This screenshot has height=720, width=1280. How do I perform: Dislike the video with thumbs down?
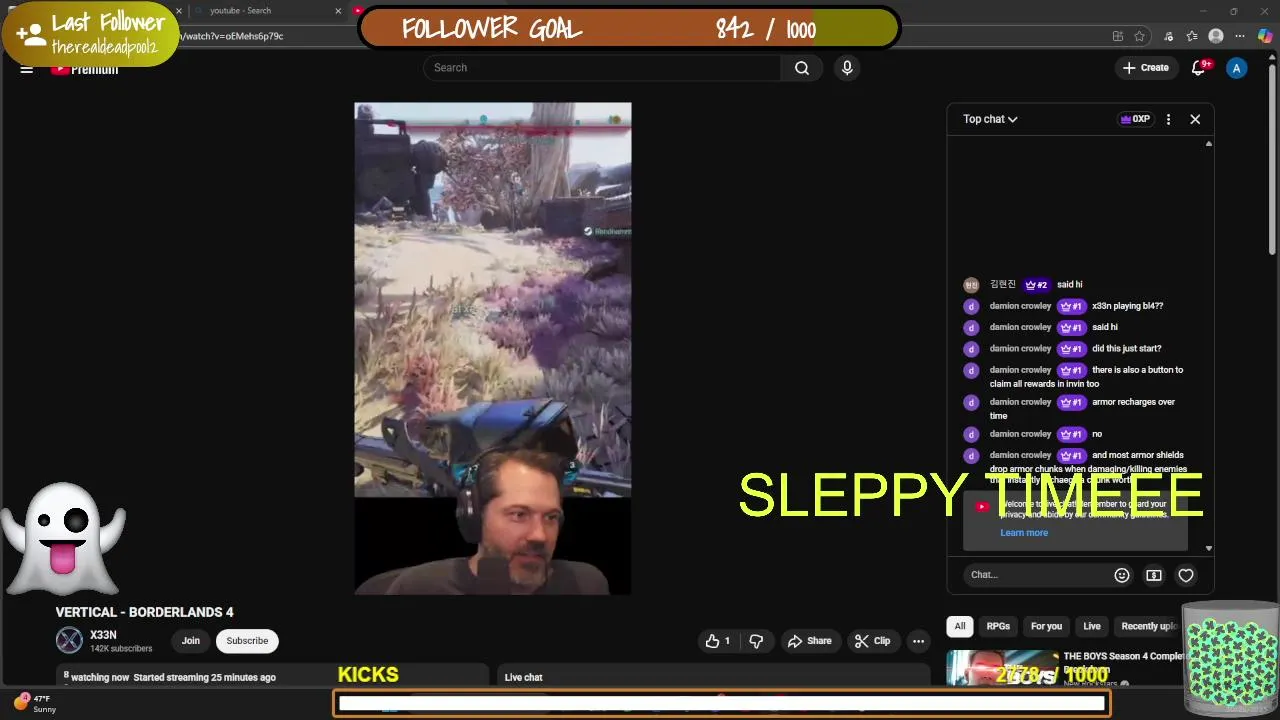click(x=756, y=641)
